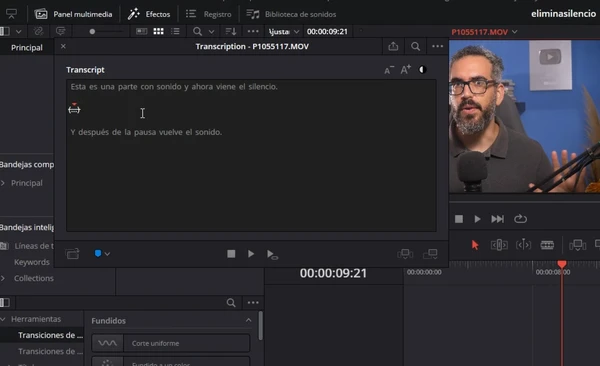Switch to thumbnail grid view

(158, 31)
